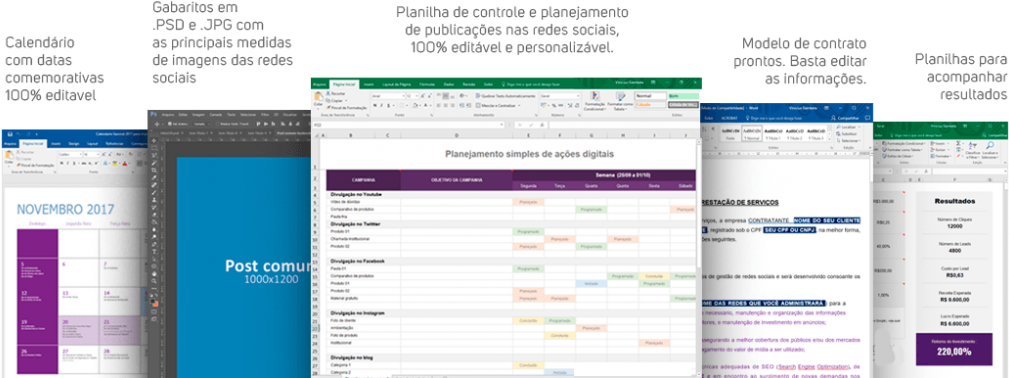This screenshot has height=378, width=1009.
Task: Apply Título 1 style in Word contract window
Action: pos(773,133)
